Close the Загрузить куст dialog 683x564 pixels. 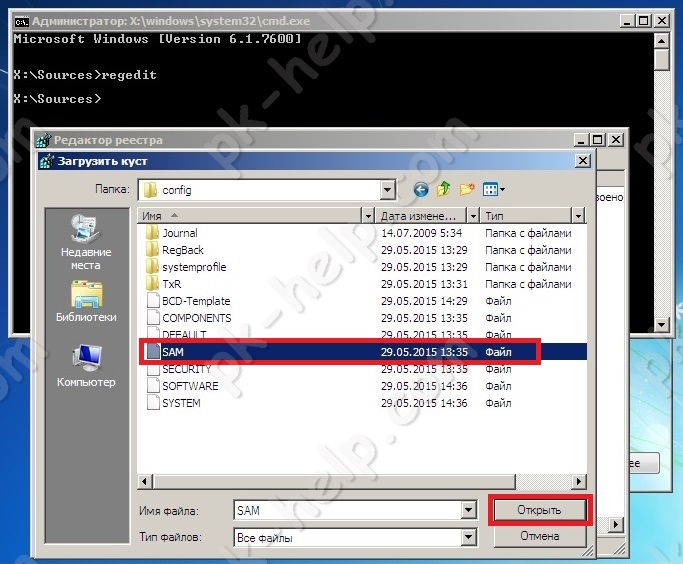pos(583,161)
